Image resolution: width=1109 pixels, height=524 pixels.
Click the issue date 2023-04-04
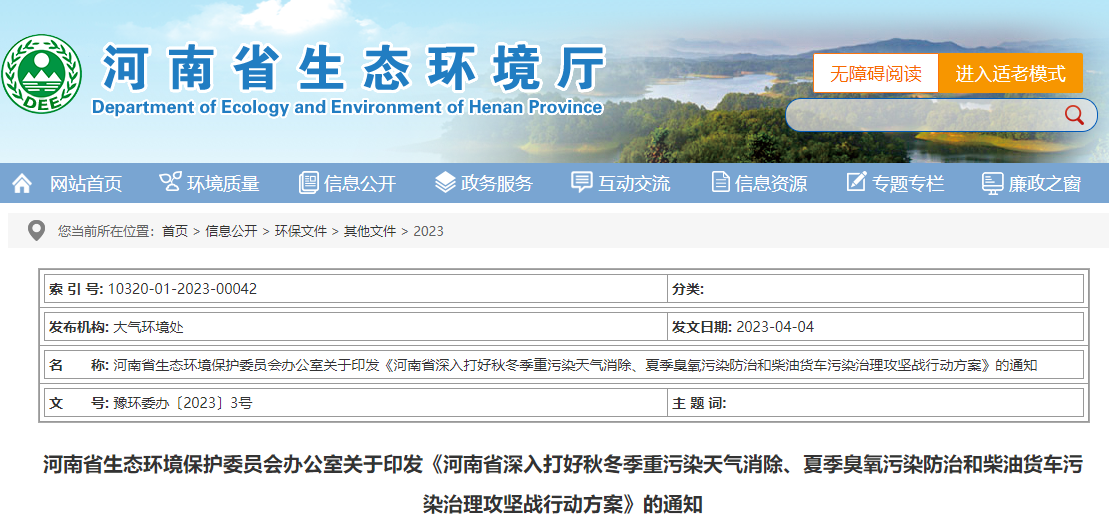click(x=775, y=327)
